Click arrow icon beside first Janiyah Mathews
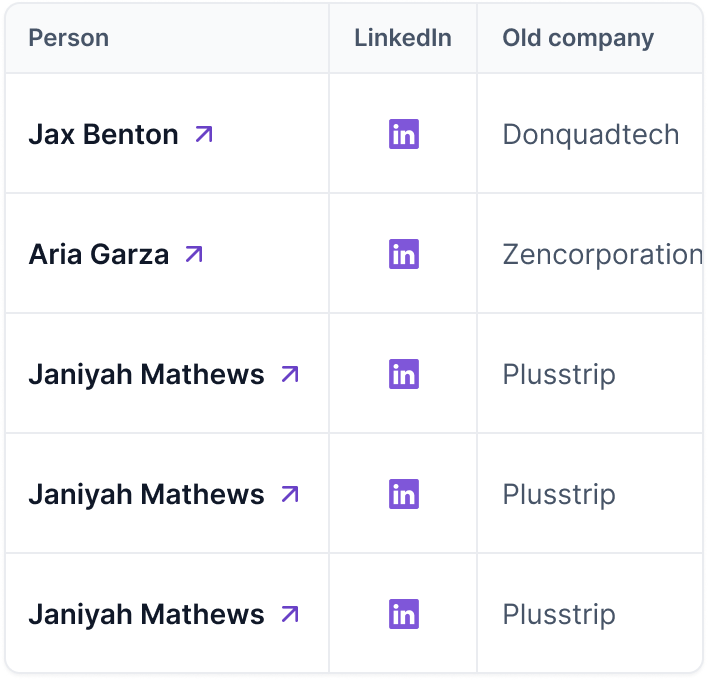The image size is (708, 680). [x=290, y=374]
